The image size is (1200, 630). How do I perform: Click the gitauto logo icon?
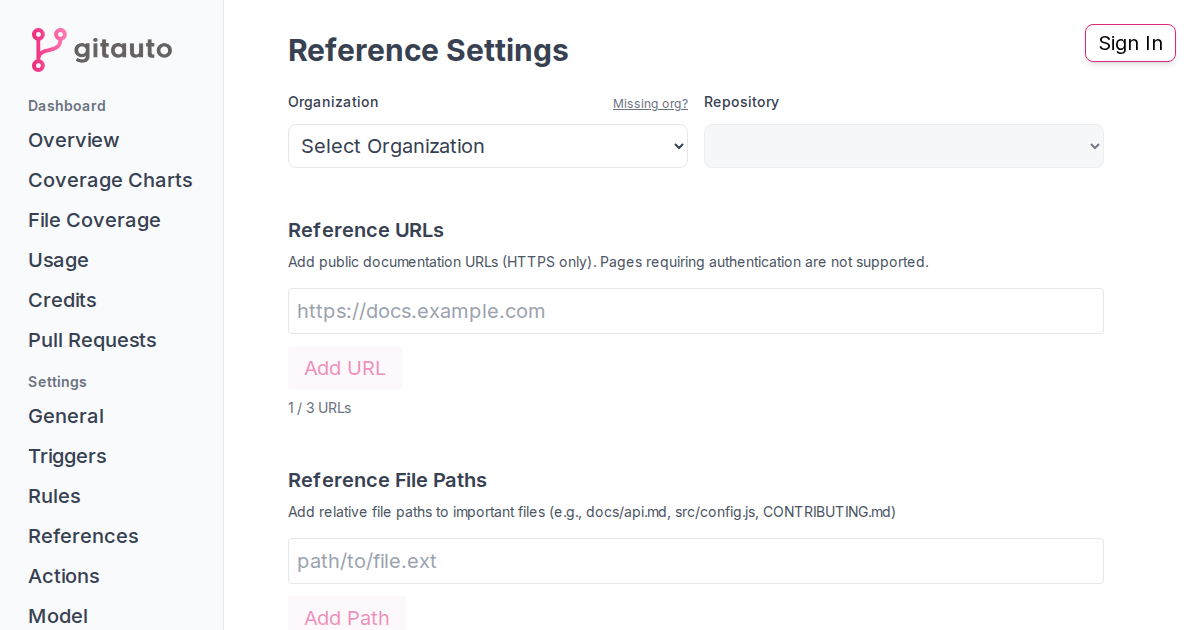(x=48, y=50)
